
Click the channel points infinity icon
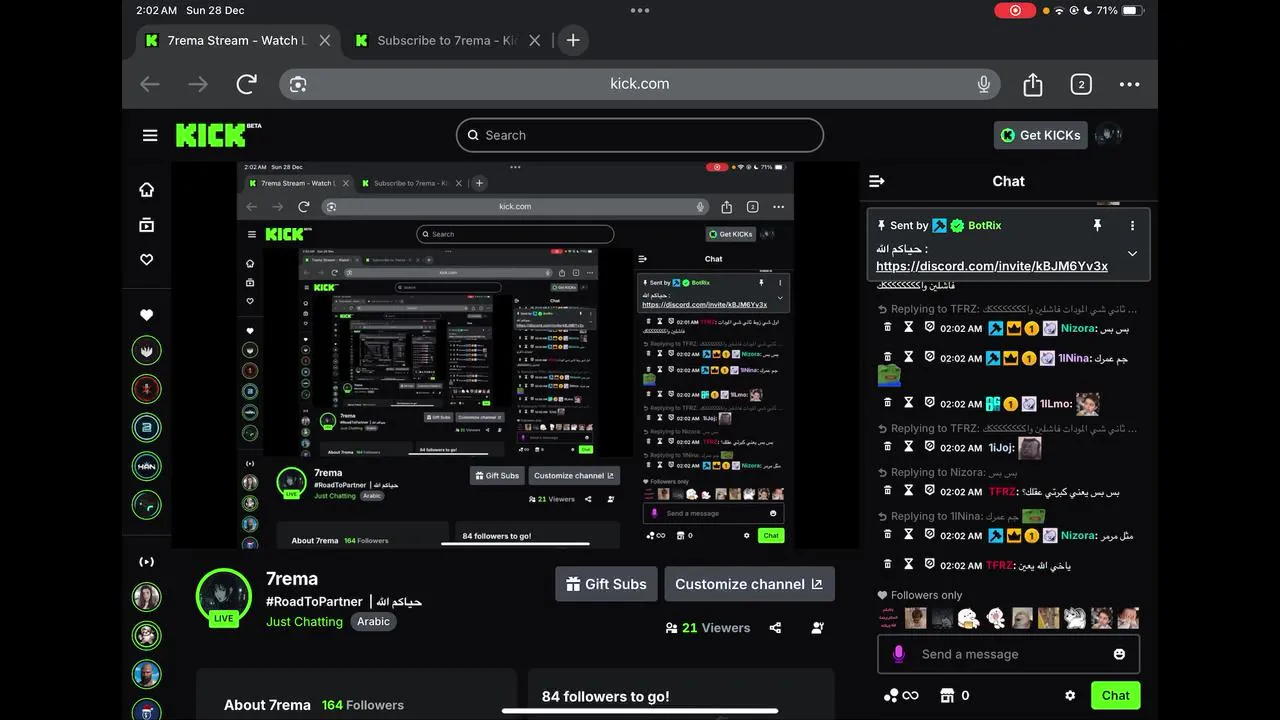pos(901,695)
